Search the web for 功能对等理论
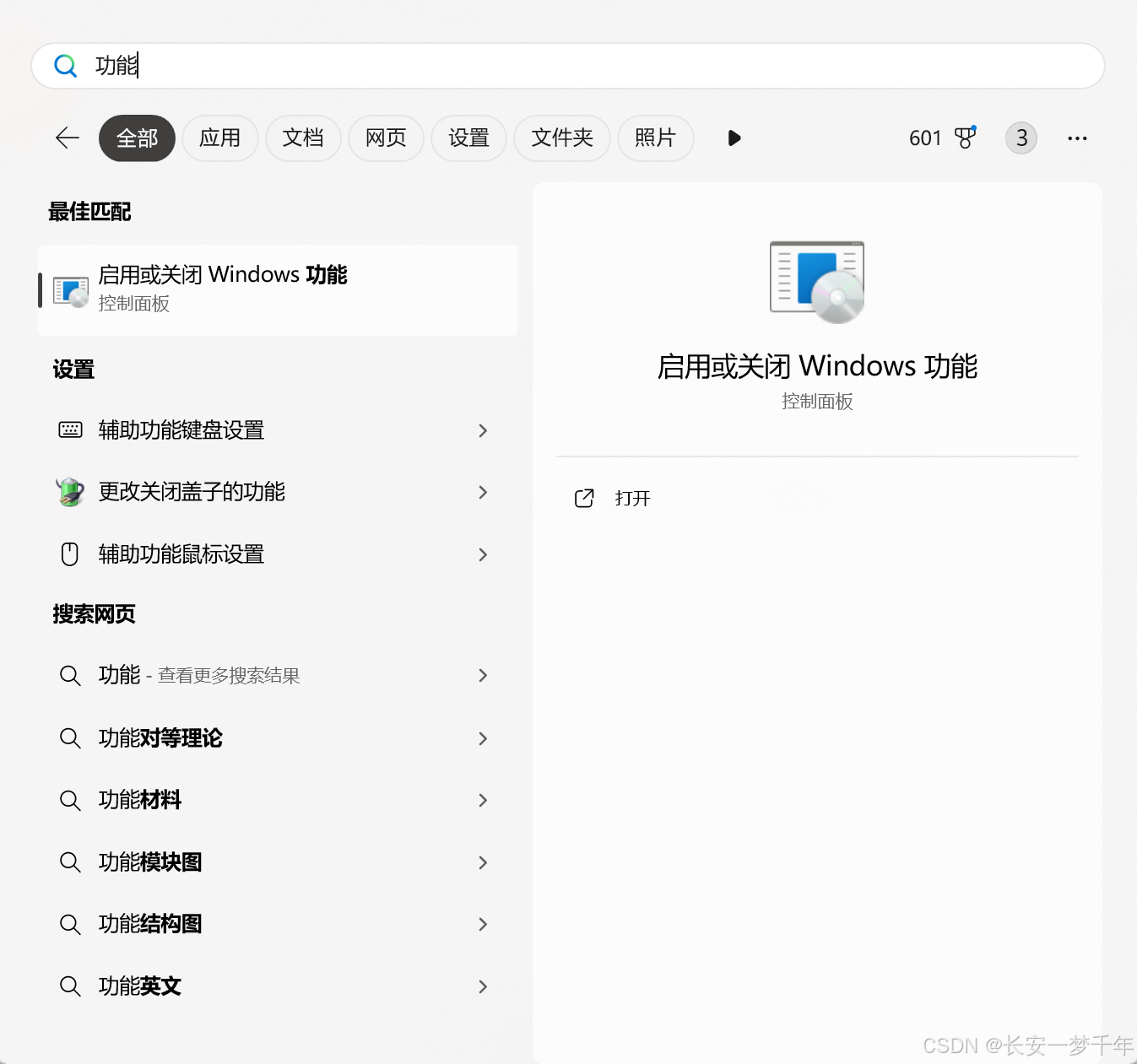Viewport: 1137px width, 1064px height. tap(278, 738)
